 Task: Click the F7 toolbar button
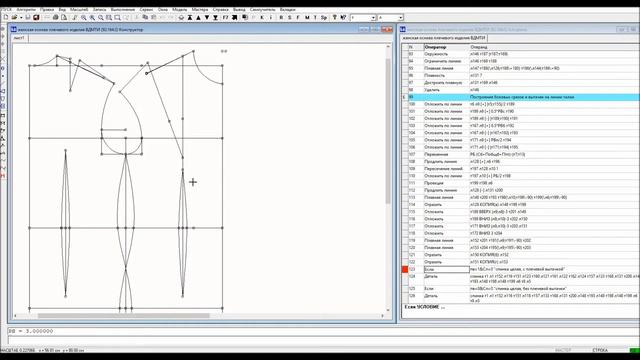pos(225,18)
